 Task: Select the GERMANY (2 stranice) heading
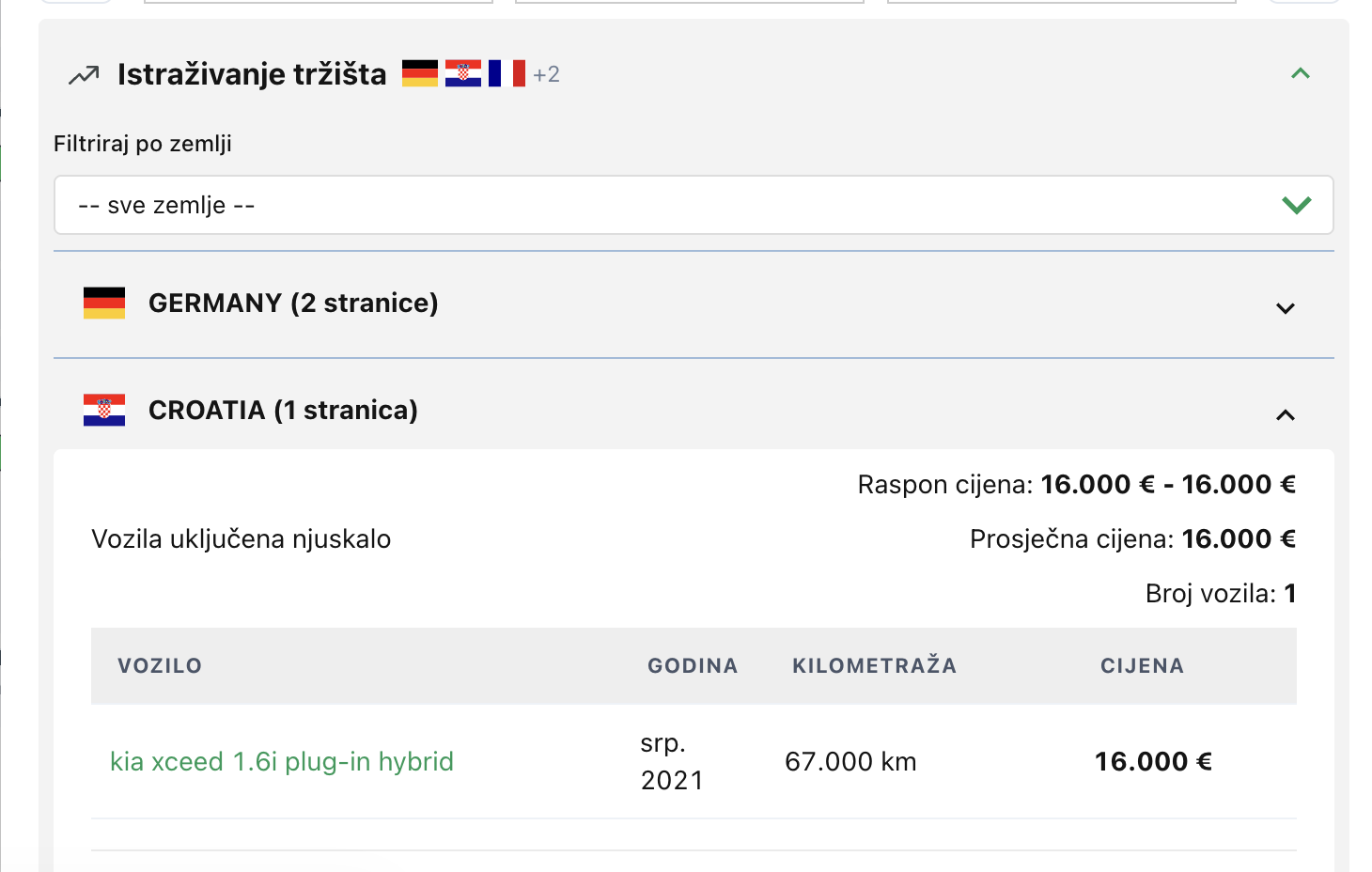(x=293, y=303)
